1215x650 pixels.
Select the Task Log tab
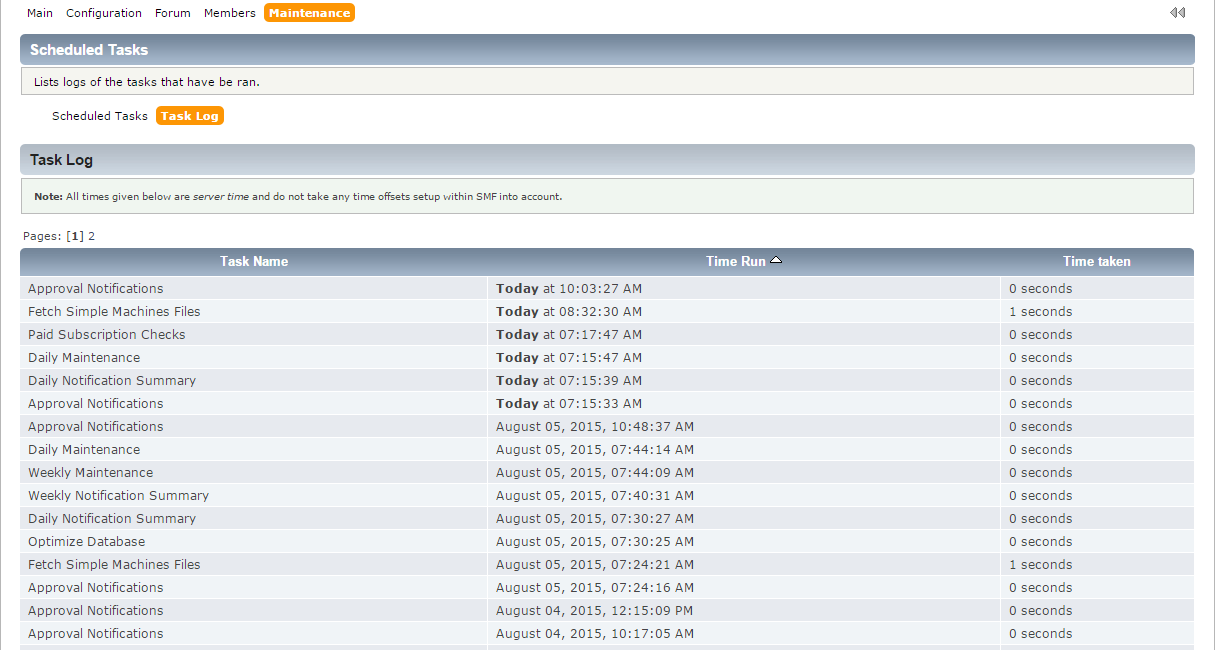tap(190, 116)
